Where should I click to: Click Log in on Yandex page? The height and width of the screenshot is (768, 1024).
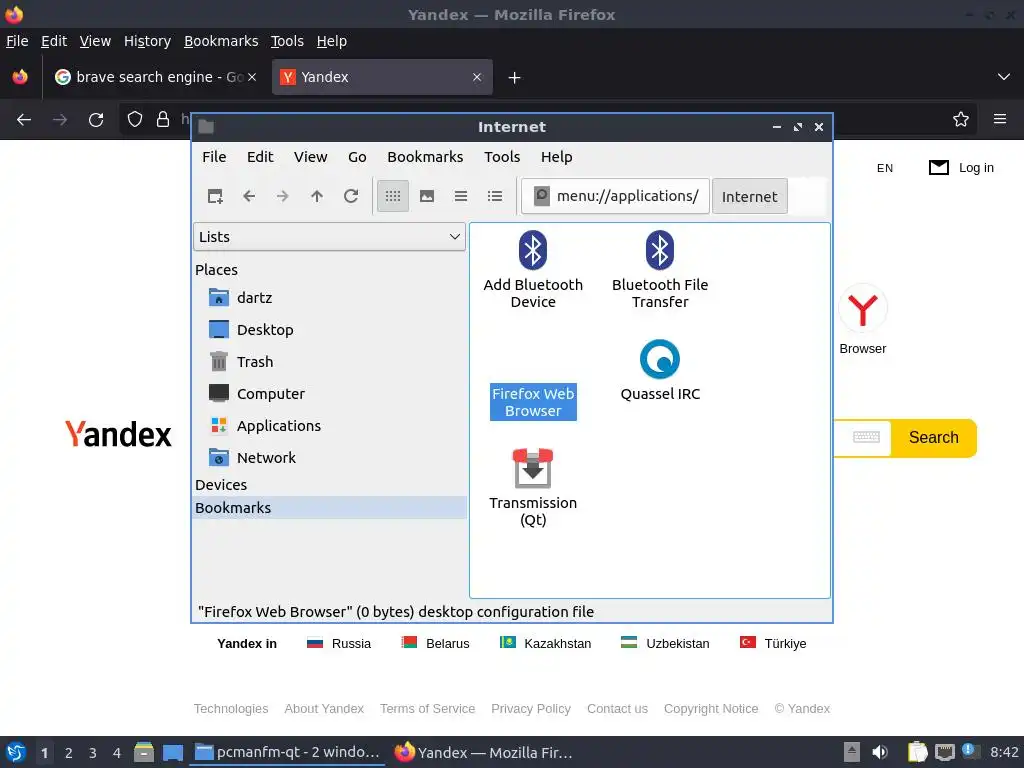[976, 168]
